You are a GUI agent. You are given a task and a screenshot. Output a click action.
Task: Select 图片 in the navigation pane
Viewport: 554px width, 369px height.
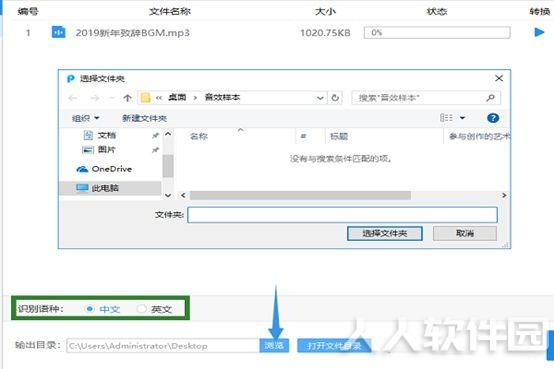(x=107, y=150)
